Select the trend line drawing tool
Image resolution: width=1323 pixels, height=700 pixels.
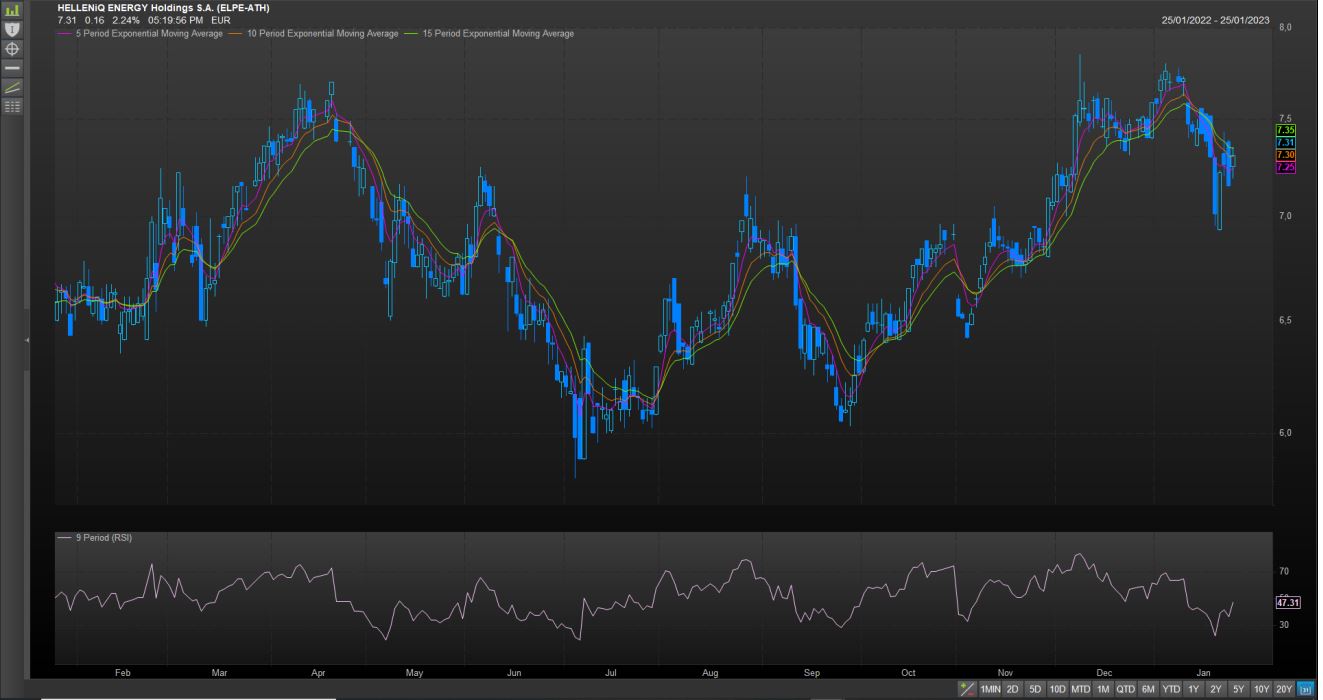click(x=12, y=87)
